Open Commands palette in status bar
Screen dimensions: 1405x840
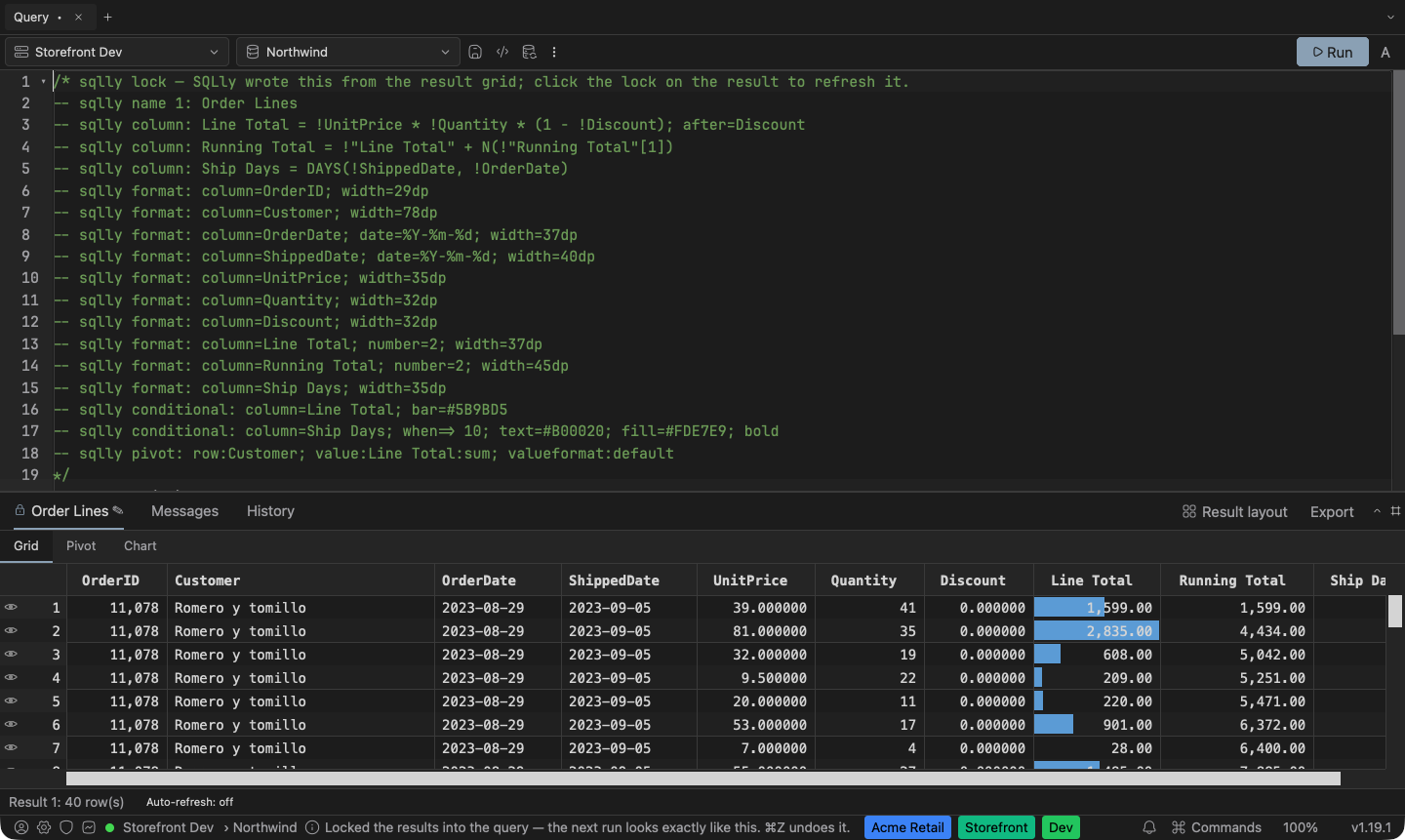coord(1217,827)
